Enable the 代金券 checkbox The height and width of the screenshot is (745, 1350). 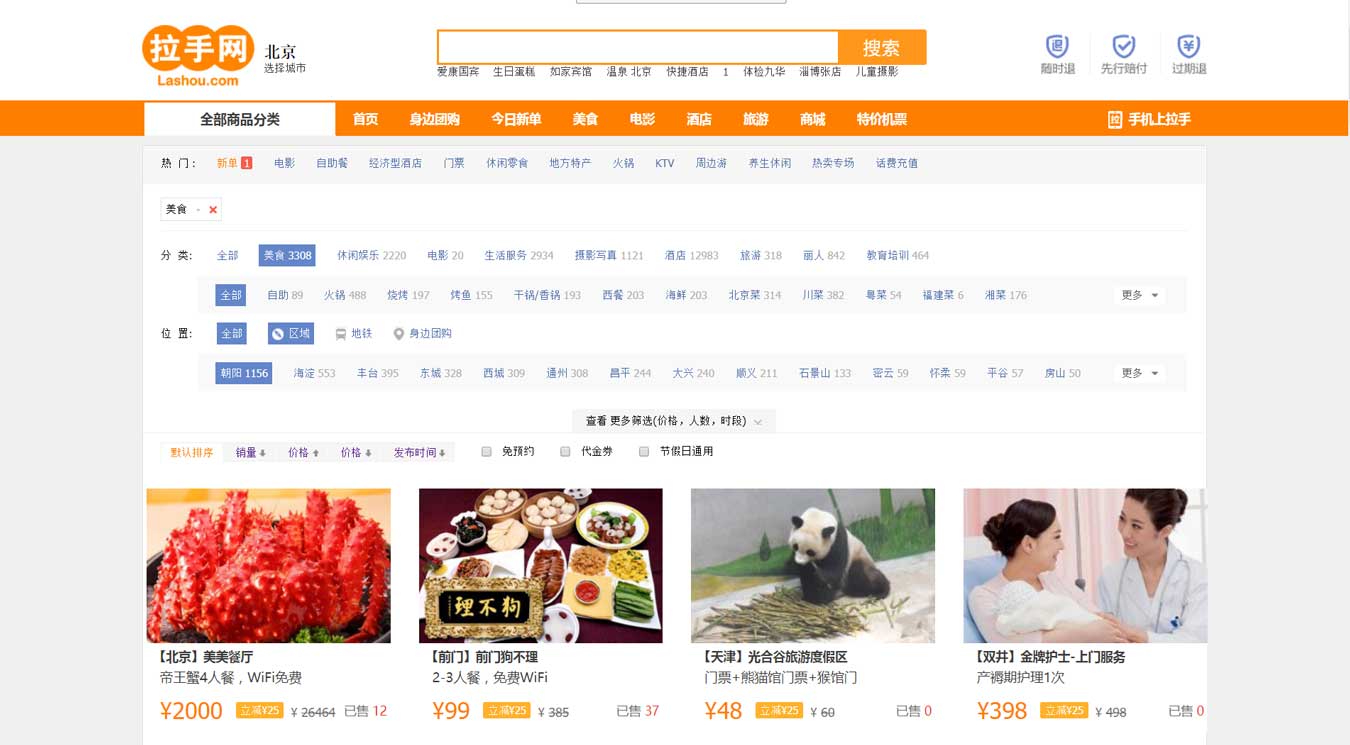[565, 452]
